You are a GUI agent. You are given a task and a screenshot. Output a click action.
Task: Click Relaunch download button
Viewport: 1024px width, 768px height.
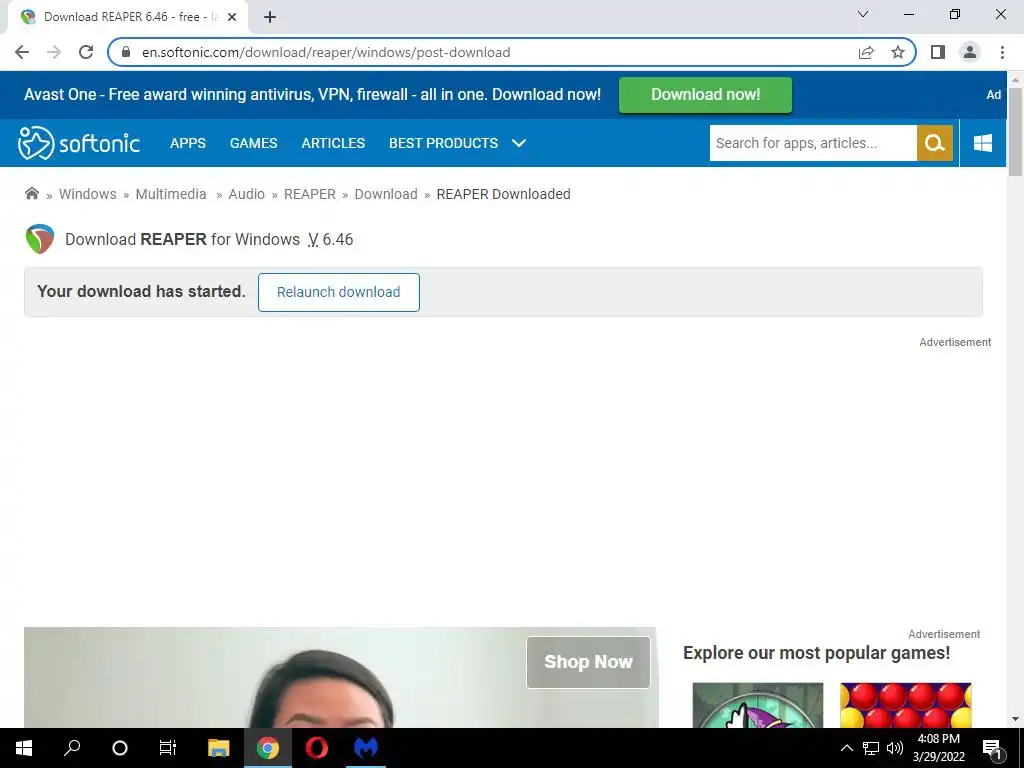[x=338, y=292]
